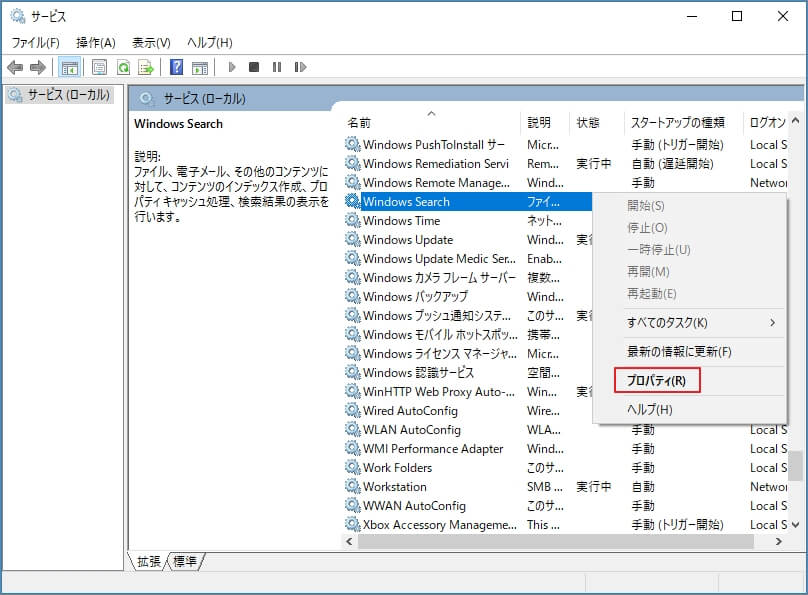The height and width of the screenshot is (595, 808).
Task: Click gear icon beside Windows PushToInstall
Action: pos(352,145)
